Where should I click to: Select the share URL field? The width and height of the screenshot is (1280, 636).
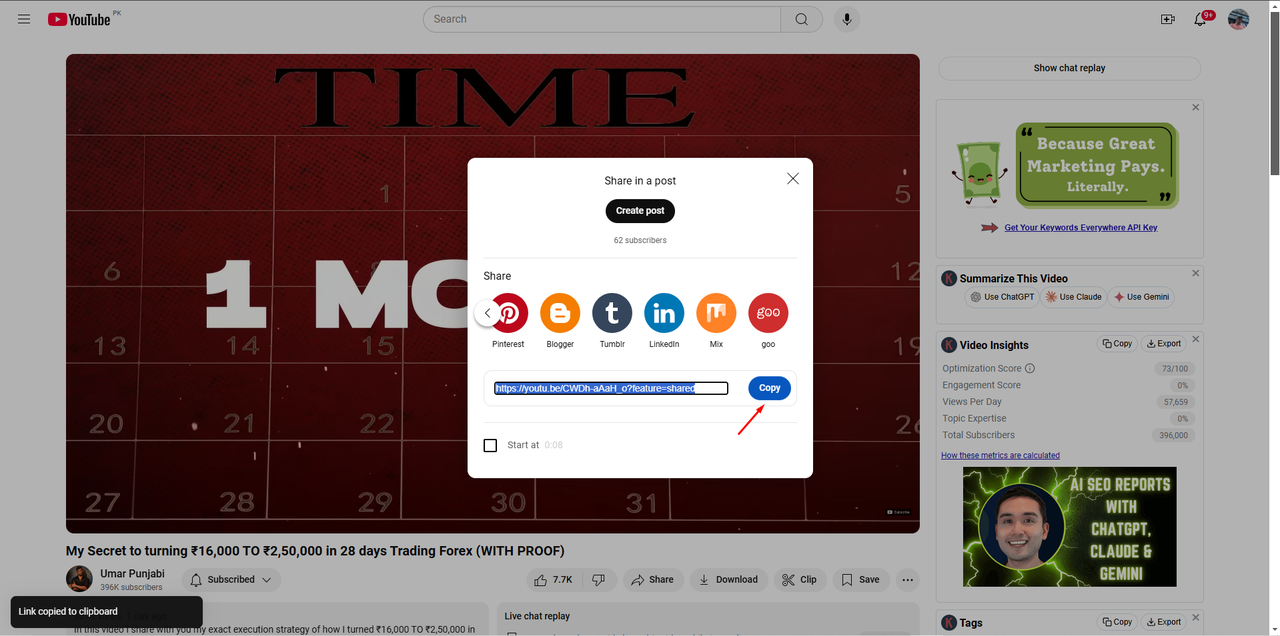pyautogui.click(x=611, y=388)
